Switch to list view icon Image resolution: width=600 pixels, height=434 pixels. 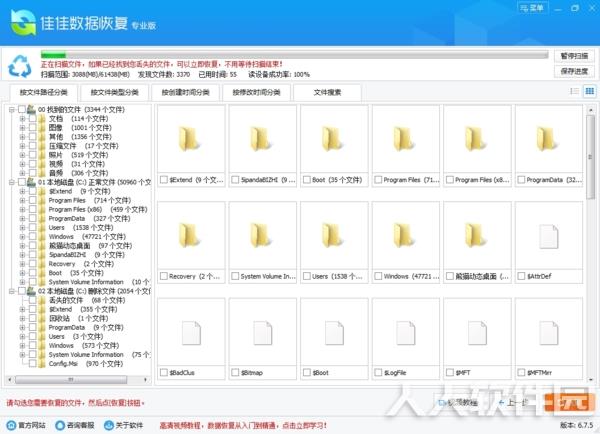point(574,91)
